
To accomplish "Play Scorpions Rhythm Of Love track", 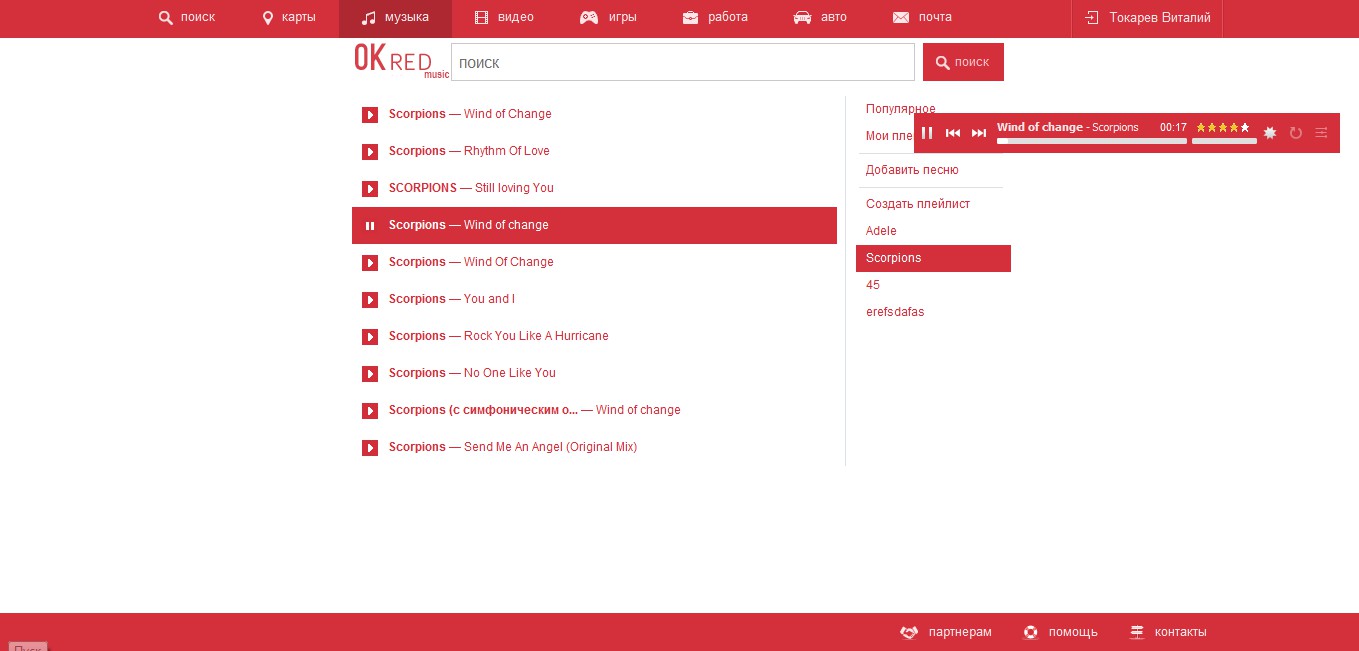I will 370,152.
